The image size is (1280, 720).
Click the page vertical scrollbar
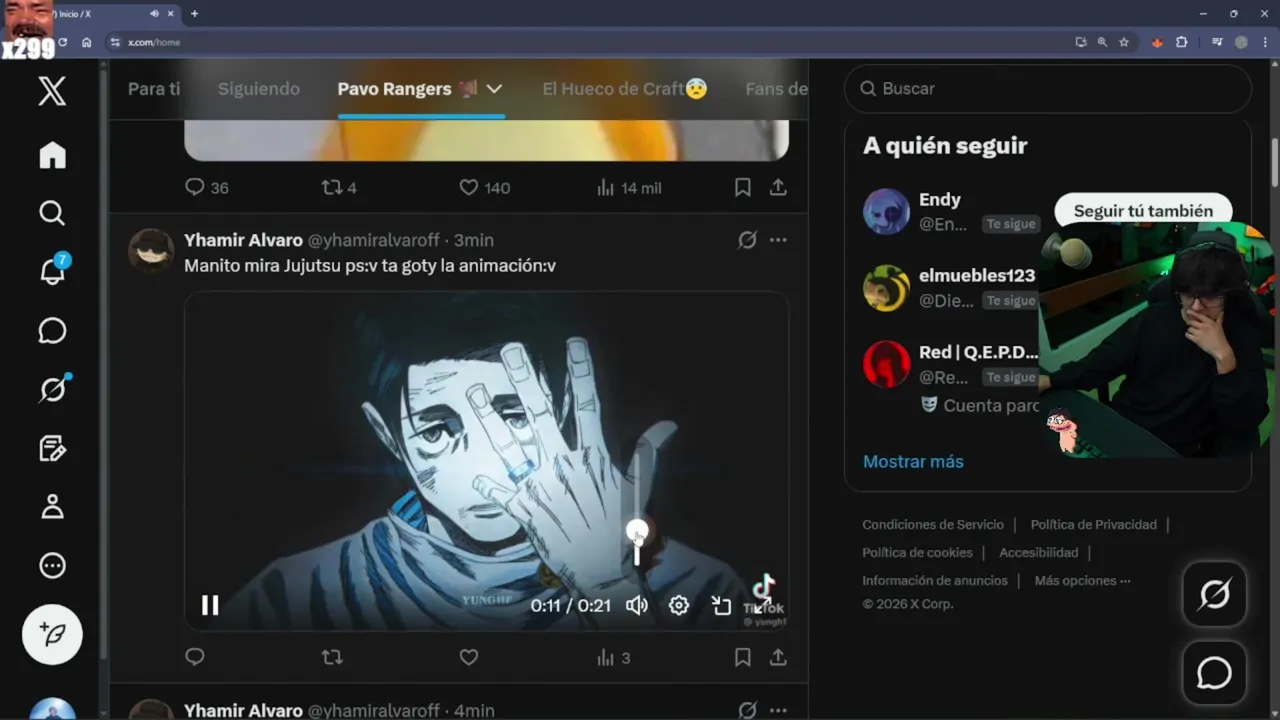[1274, 162]
